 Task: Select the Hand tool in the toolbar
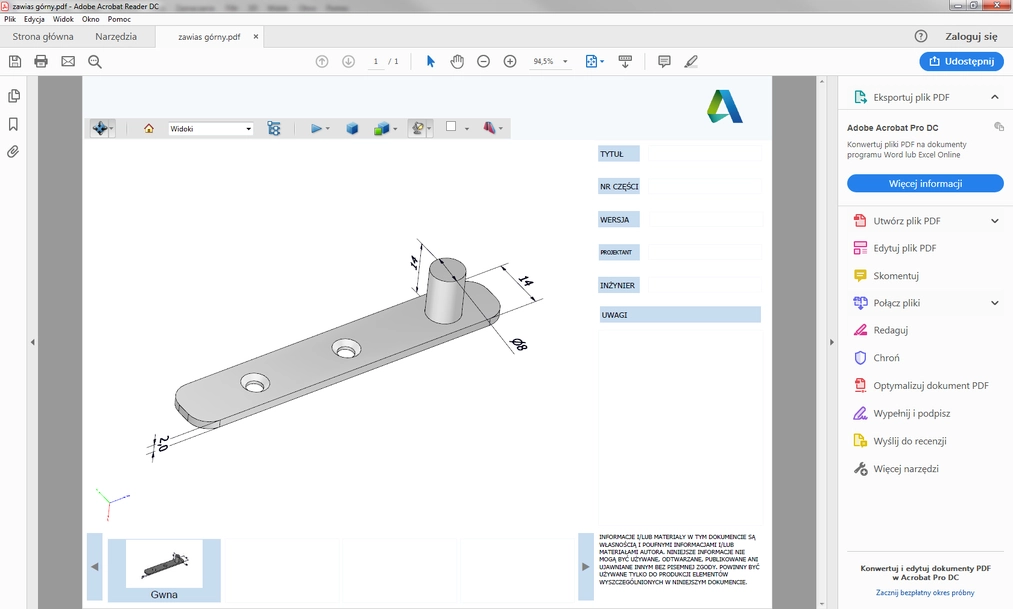456,61
